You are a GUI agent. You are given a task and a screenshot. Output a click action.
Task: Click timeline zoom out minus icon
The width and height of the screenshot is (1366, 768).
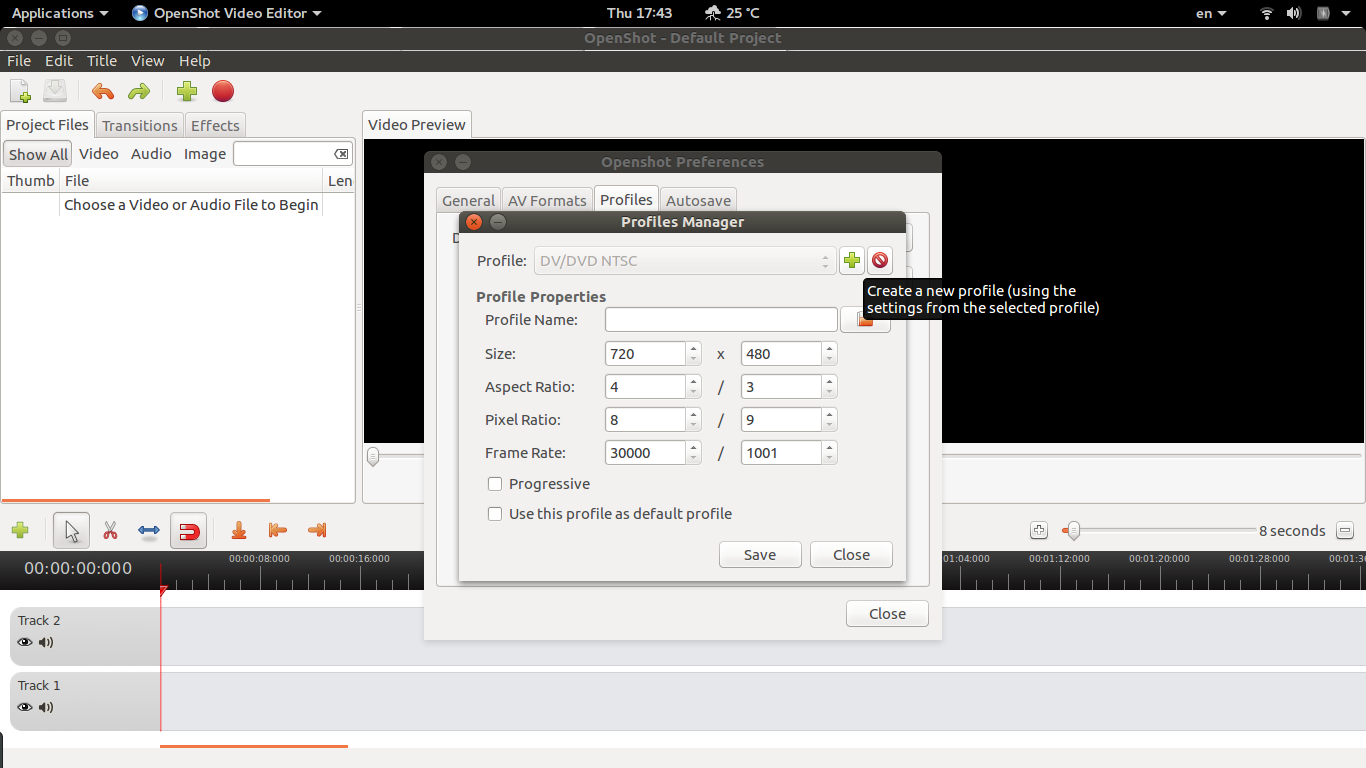(1345, 531)
